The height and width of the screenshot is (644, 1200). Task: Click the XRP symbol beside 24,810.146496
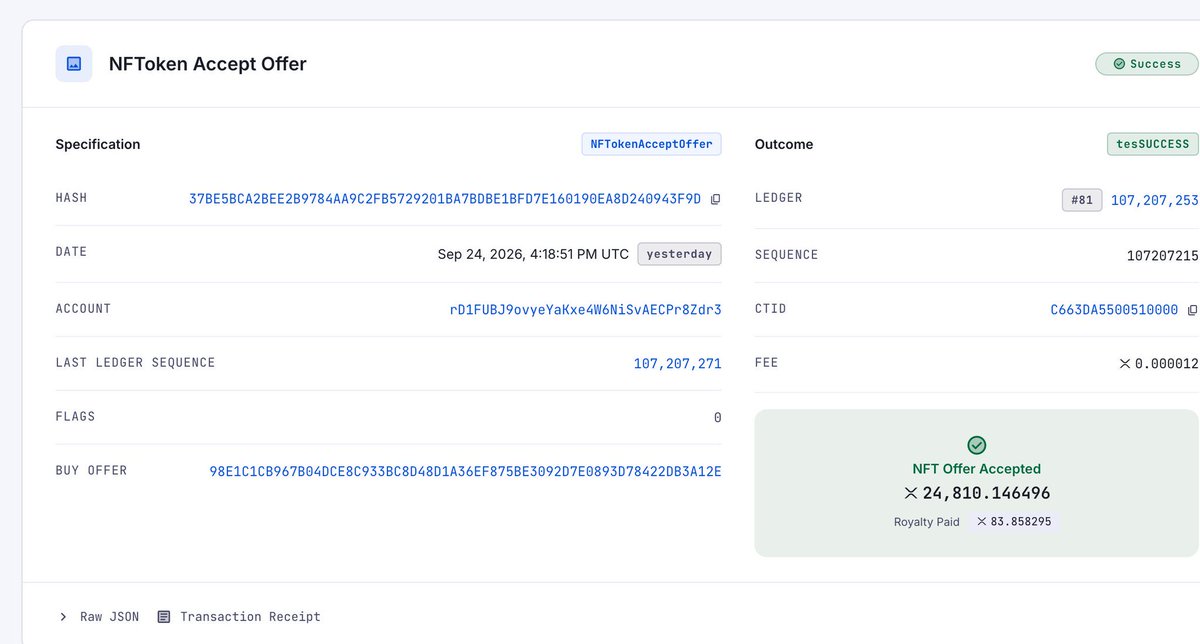[x=911, y=493]
